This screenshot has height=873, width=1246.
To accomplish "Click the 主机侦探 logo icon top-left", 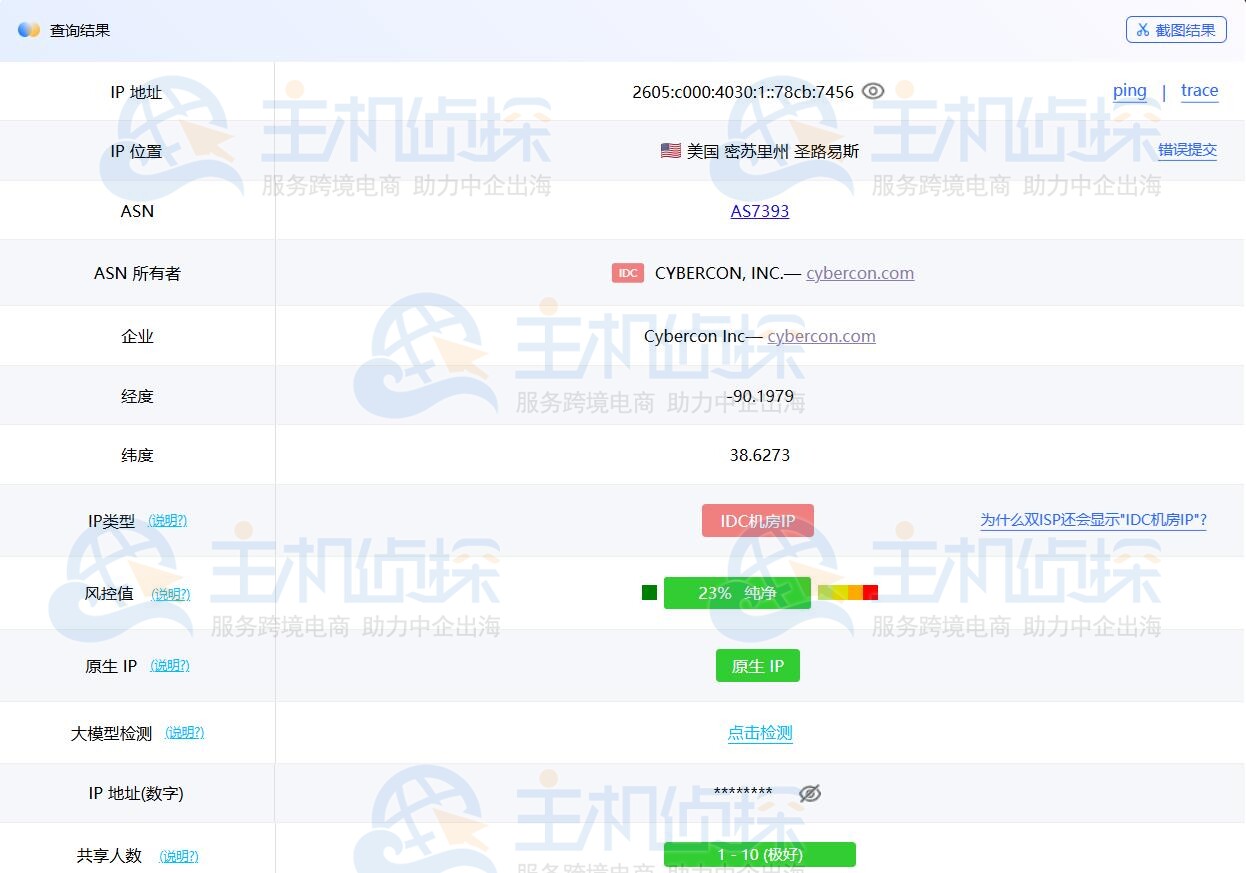I will pos(29,29).
